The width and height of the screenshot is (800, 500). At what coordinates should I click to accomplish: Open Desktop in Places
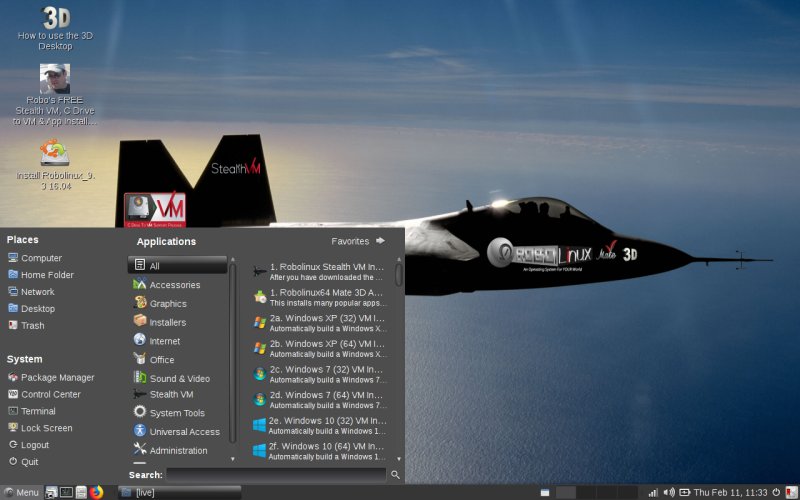coord(31,308)
